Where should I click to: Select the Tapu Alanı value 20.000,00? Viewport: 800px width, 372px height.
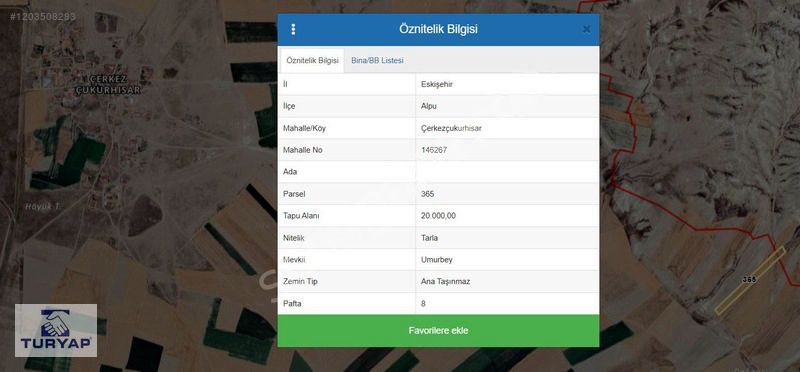pos(438,216)
